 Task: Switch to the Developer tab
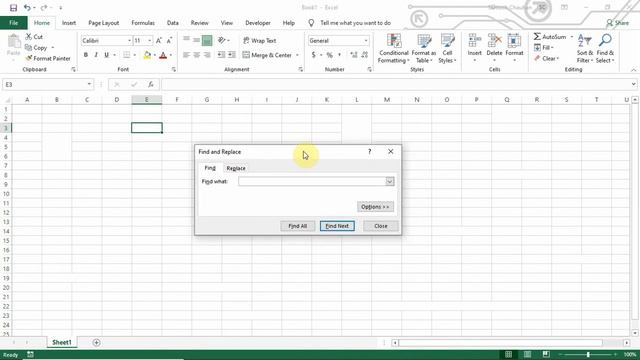[258, 23]
